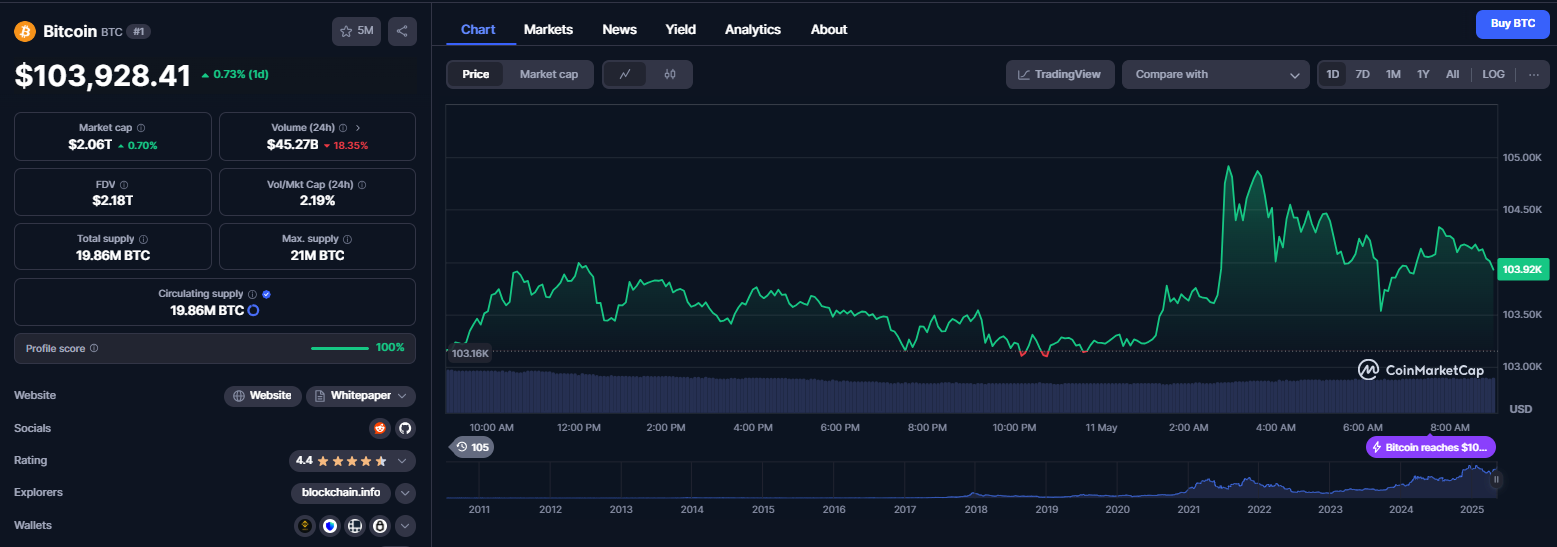Click the $2.06T market cap value

pyautogui.click(x=91, y=145)
